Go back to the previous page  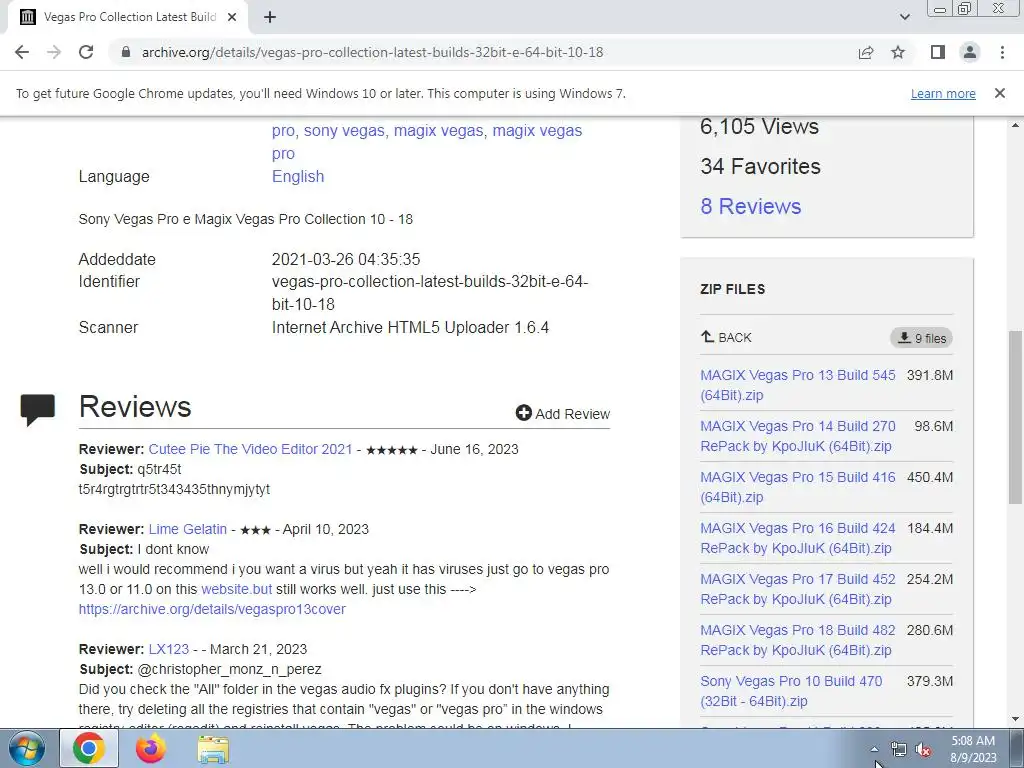click(22, 52)
